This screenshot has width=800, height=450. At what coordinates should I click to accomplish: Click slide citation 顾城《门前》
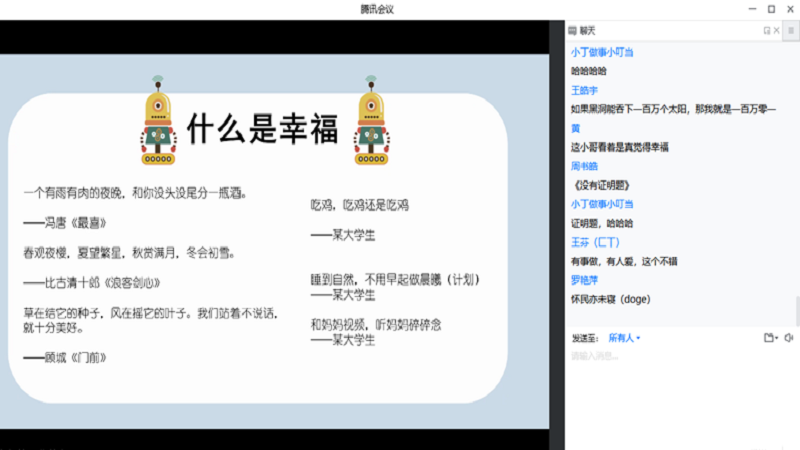coord(65,358)
